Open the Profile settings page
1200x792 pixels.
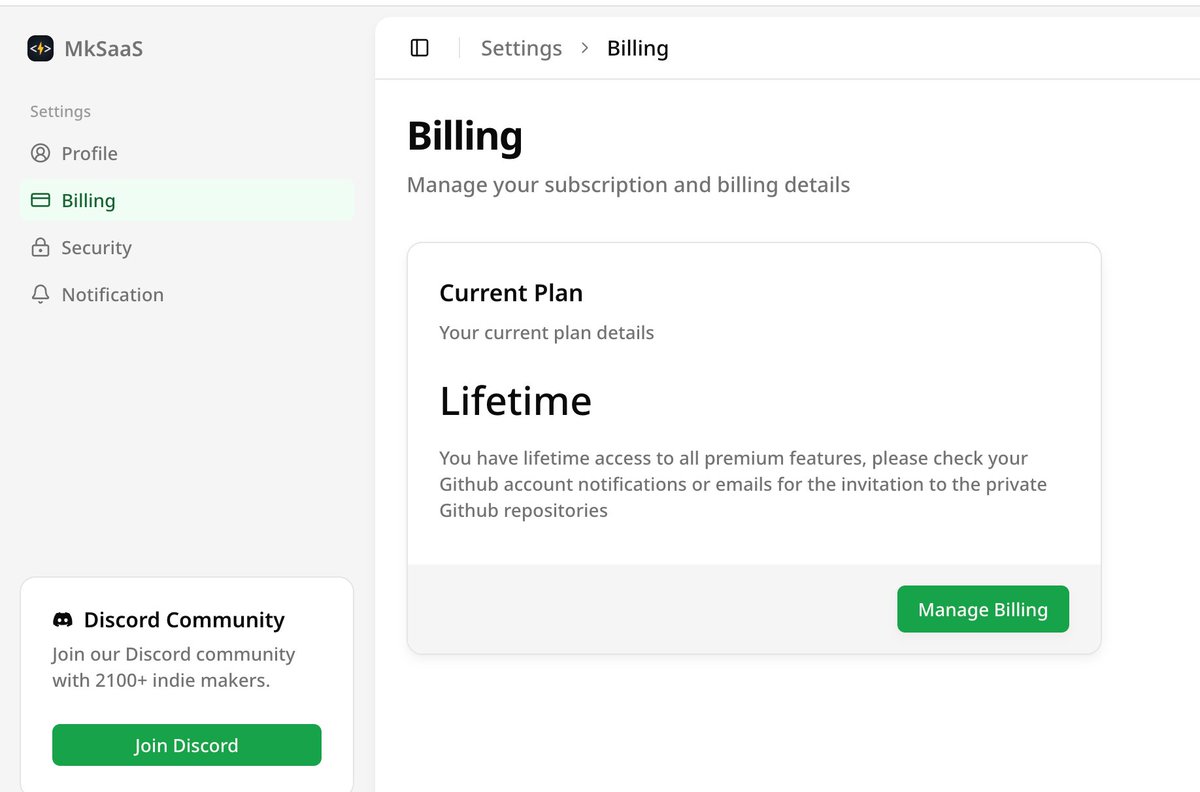coord(187,153)
